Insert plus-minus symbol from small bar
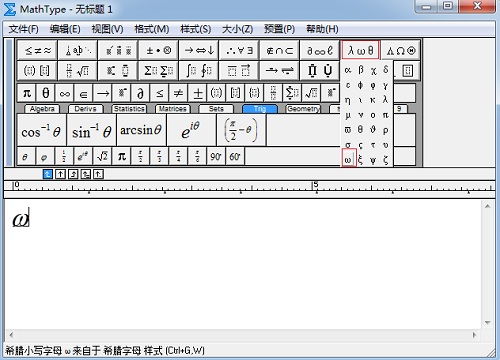 click(x=198, y=93)
